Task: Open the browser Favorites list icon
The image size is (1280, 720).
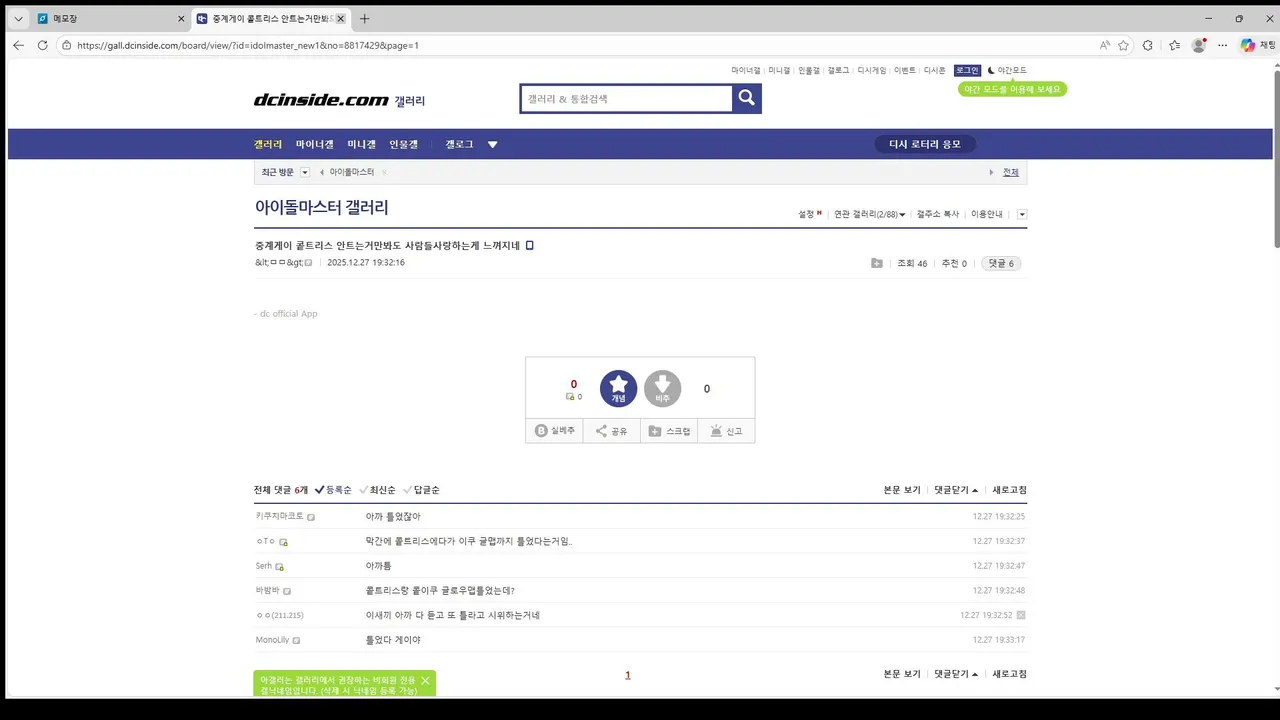Action: pyautogui.click(x=1174, y=45)
